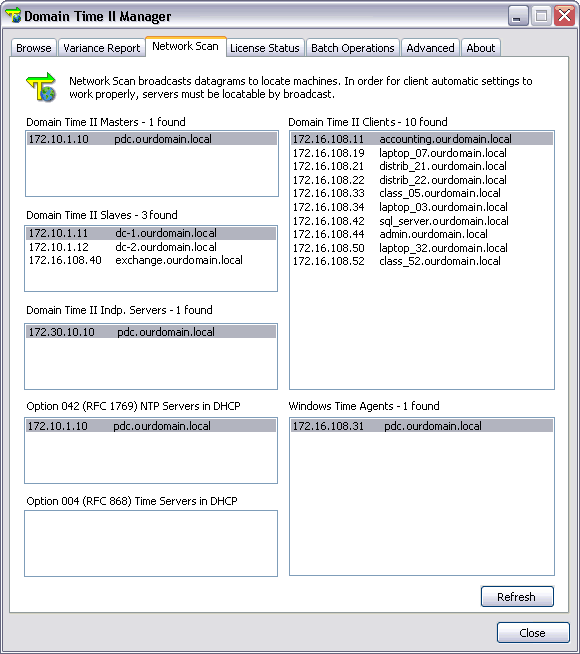Select slave dc-2.ourdomain.local row
Viewport: 580px width, 654px height.
tap(151, 247)
